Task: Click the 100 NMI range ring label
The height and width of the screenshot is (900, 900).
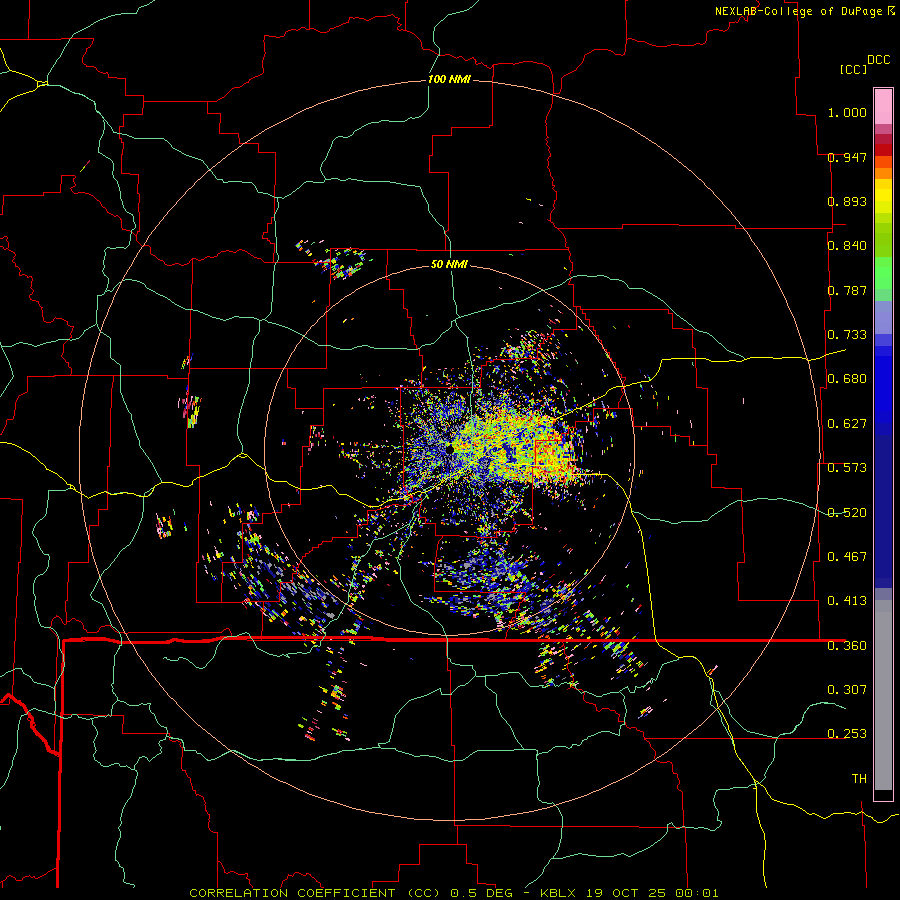Action: (449, 79)
